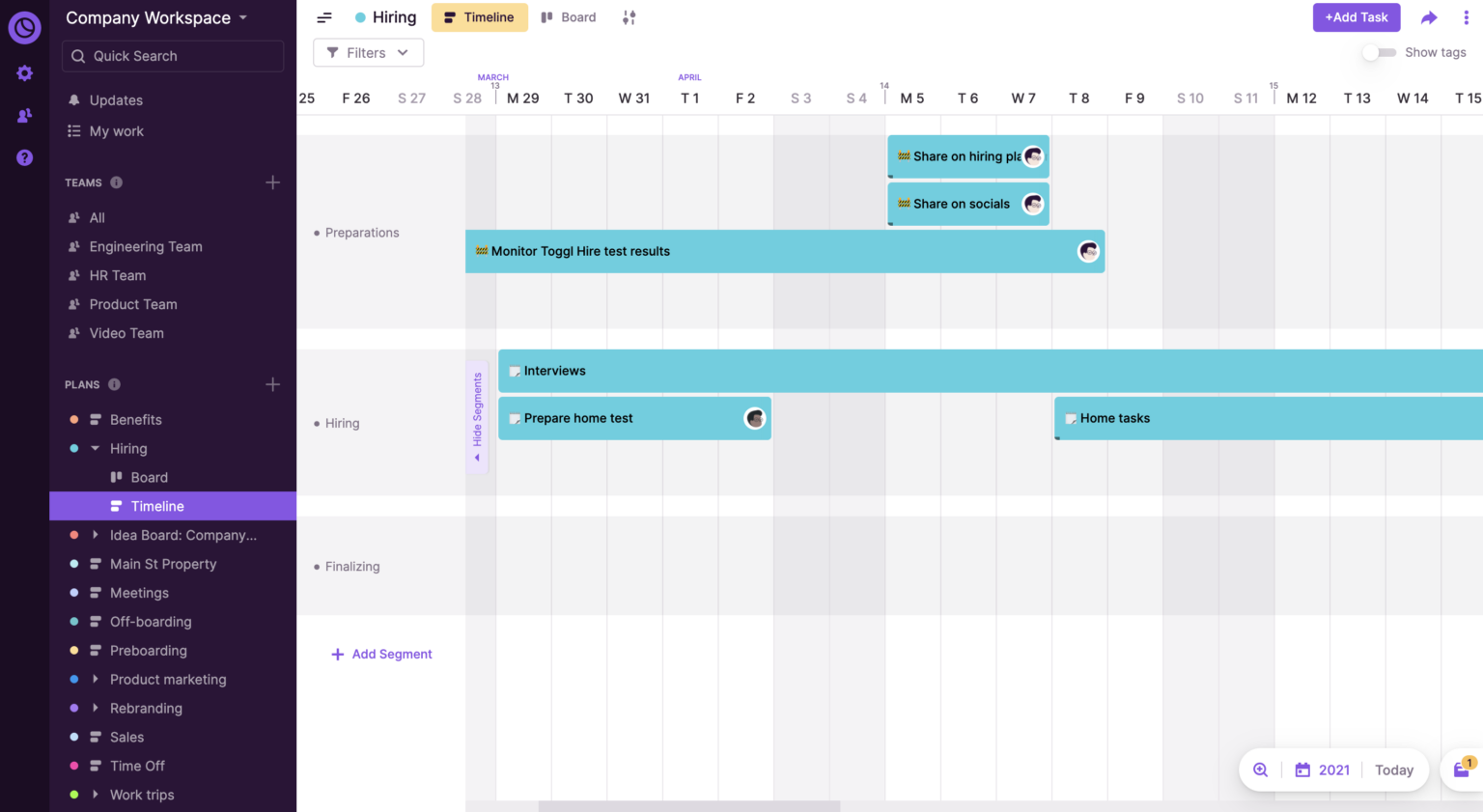Open the Filters dropdown
This screenshot has width=1483, height=812.
point(368,52)
